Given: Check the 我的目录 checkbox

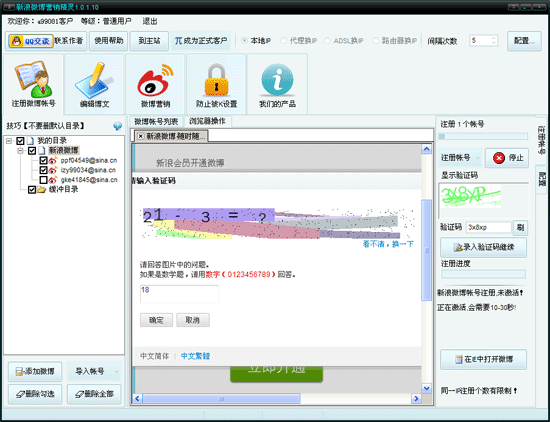Looking at the screenshot, I should [20, 141].
